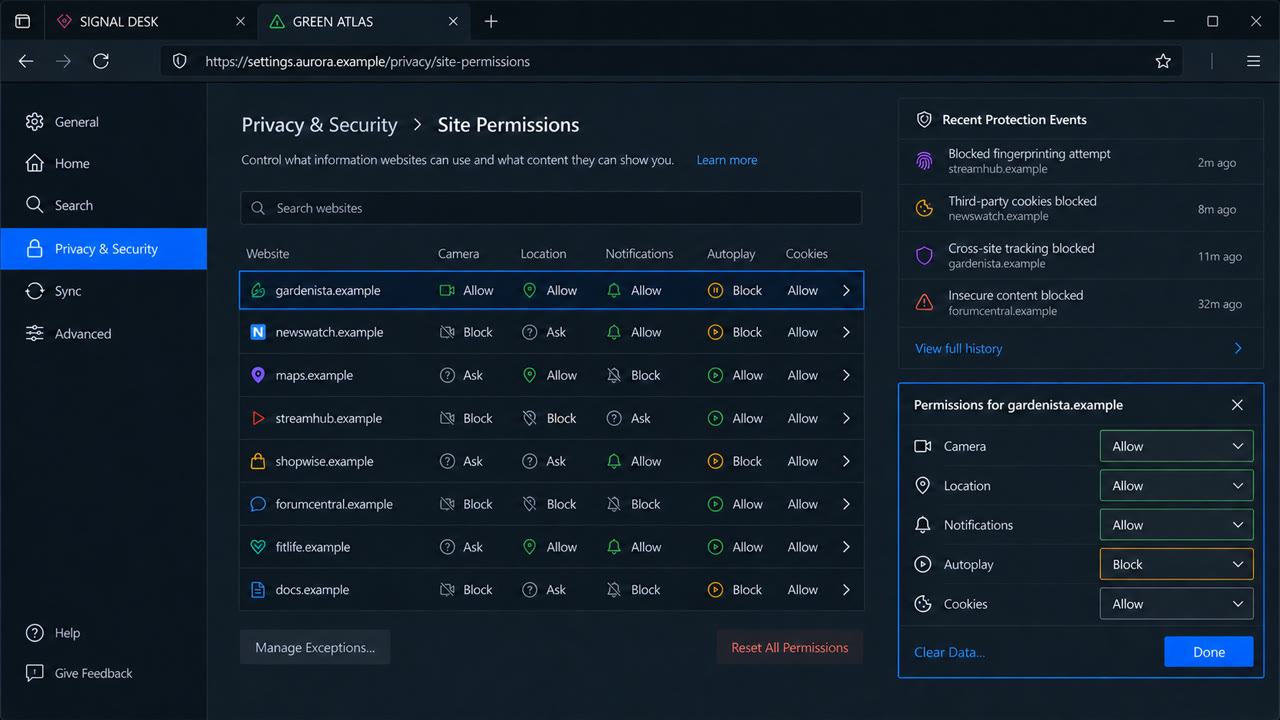The height and width of the screenshot is (720, 1280).
Task: Open the Search settings section
Action: click(x=104, y=205)
